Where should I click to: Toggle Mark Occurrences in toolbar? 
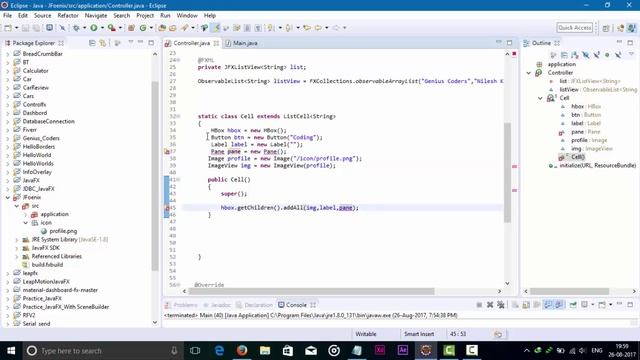coord(216,28)
